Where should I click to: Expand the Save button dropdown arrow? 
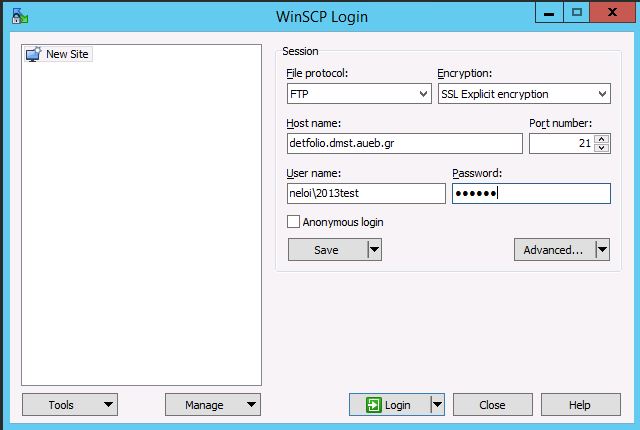(374, 250)
